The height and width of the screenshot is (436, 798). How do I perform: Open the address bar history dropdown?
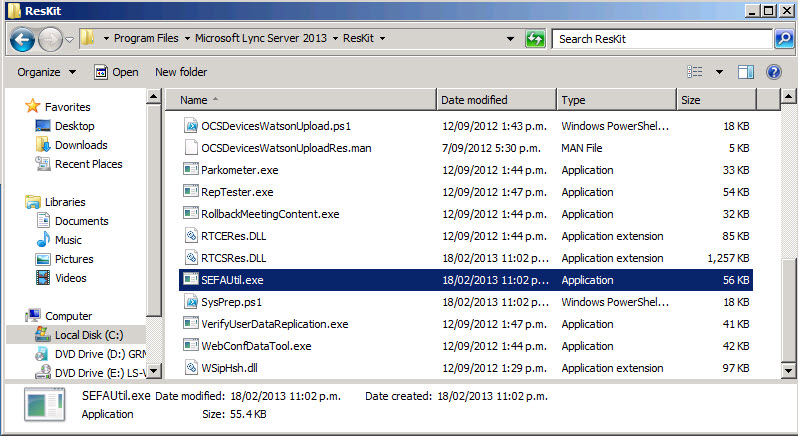coord(511,40)
